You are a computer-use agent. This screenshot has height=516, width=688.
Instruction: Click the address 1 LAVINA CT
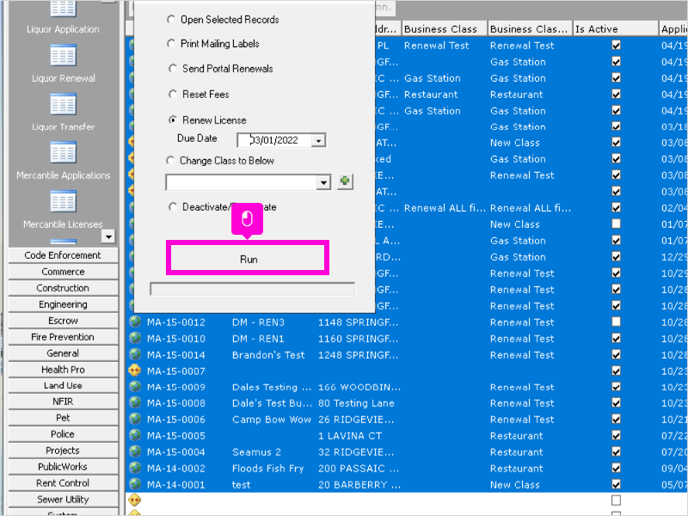click(350, 435)
